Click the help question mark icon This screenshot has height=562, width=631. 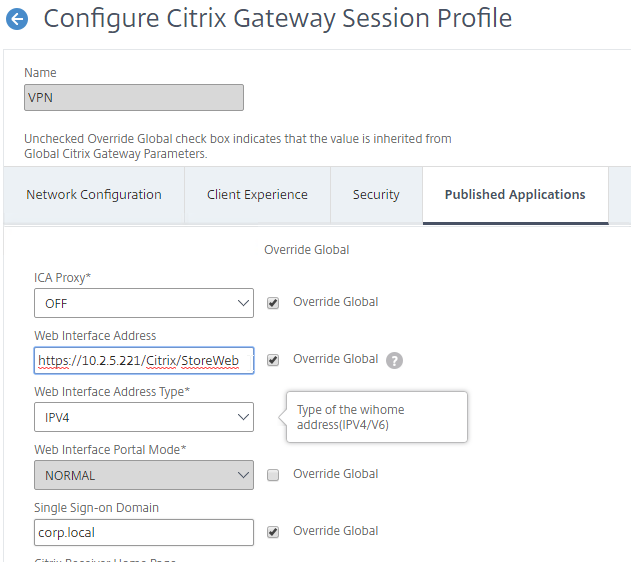click(394, 360)
